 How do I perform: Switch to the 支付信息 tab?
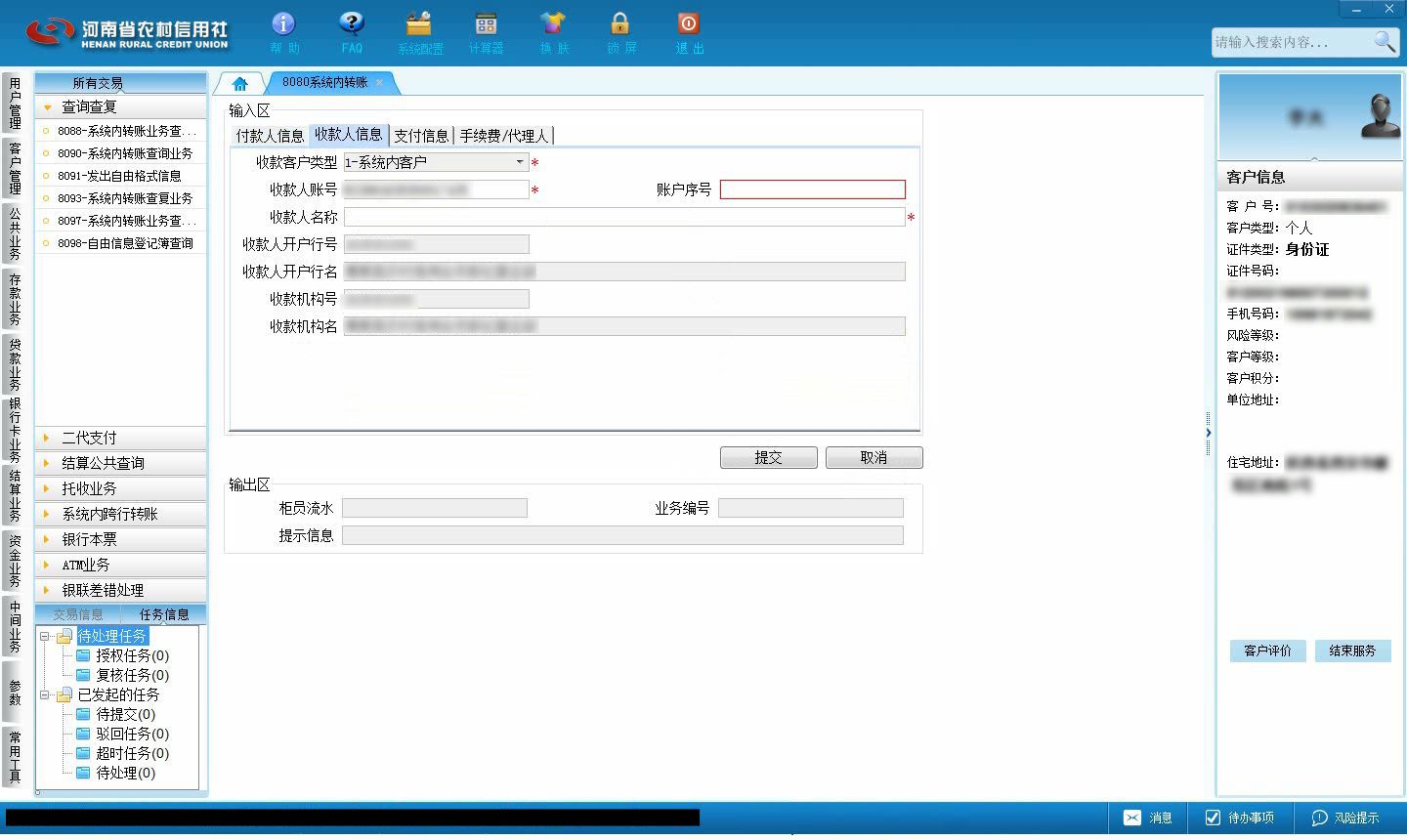pyautogui.click(x=421, y=136)
